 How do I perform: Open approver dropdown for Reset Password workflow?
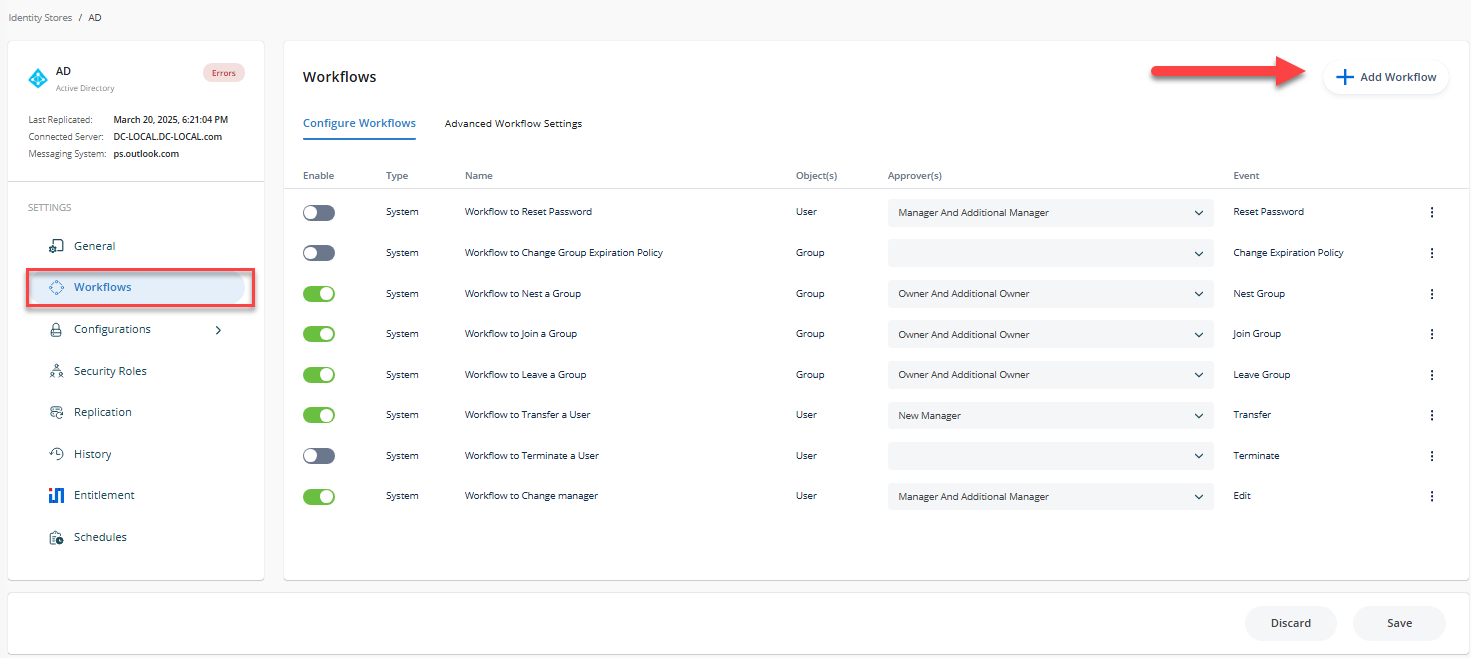(1050, 213)
